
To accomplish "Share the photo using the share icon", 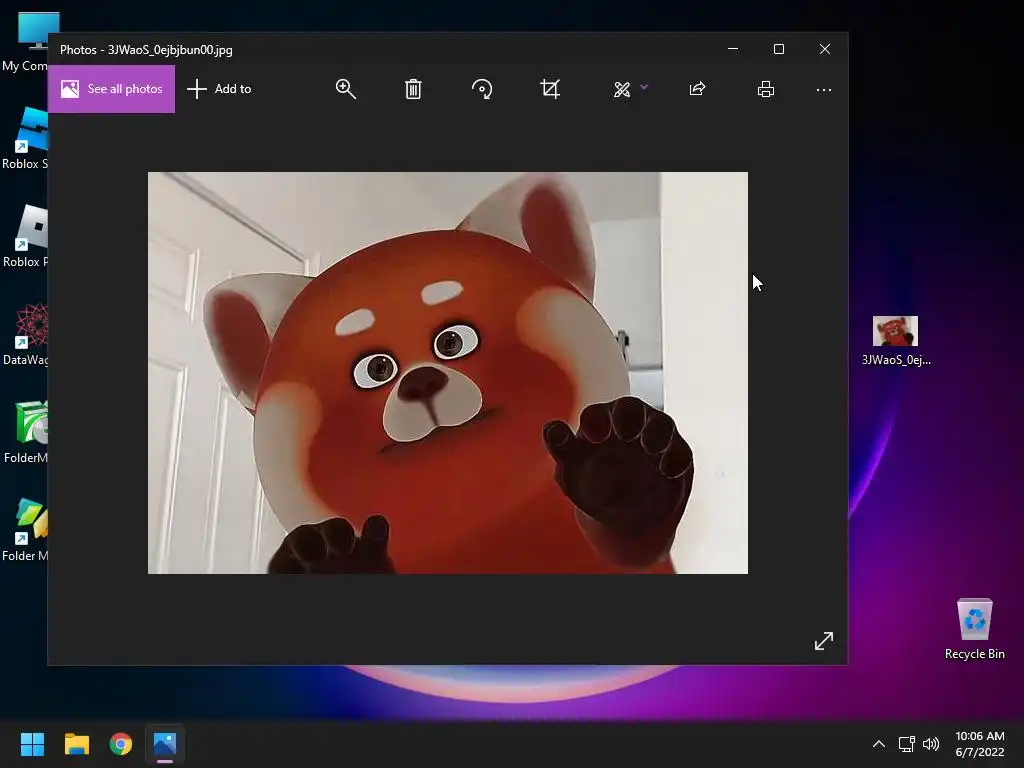I will (x=697, y=89).
